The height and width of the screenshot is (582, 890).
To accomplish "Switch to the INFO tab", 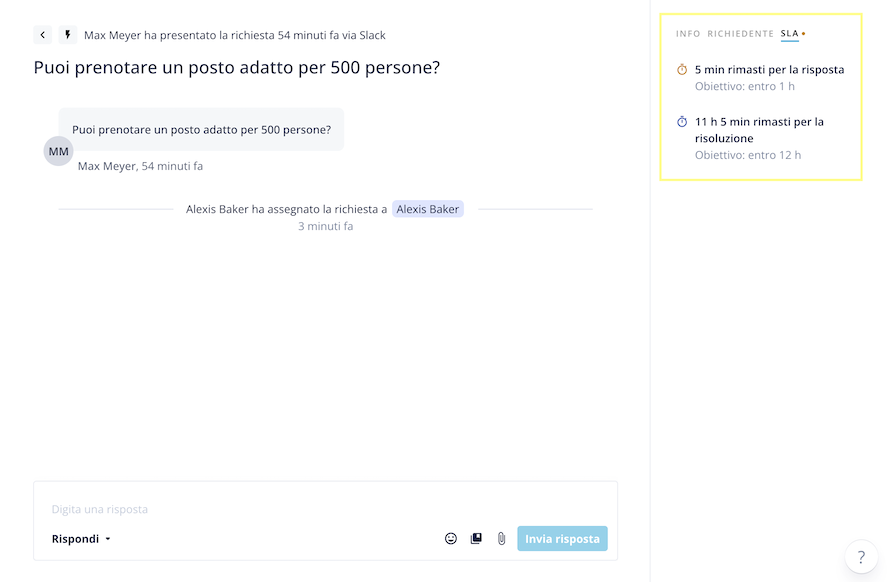I will [x=688, y=34].
